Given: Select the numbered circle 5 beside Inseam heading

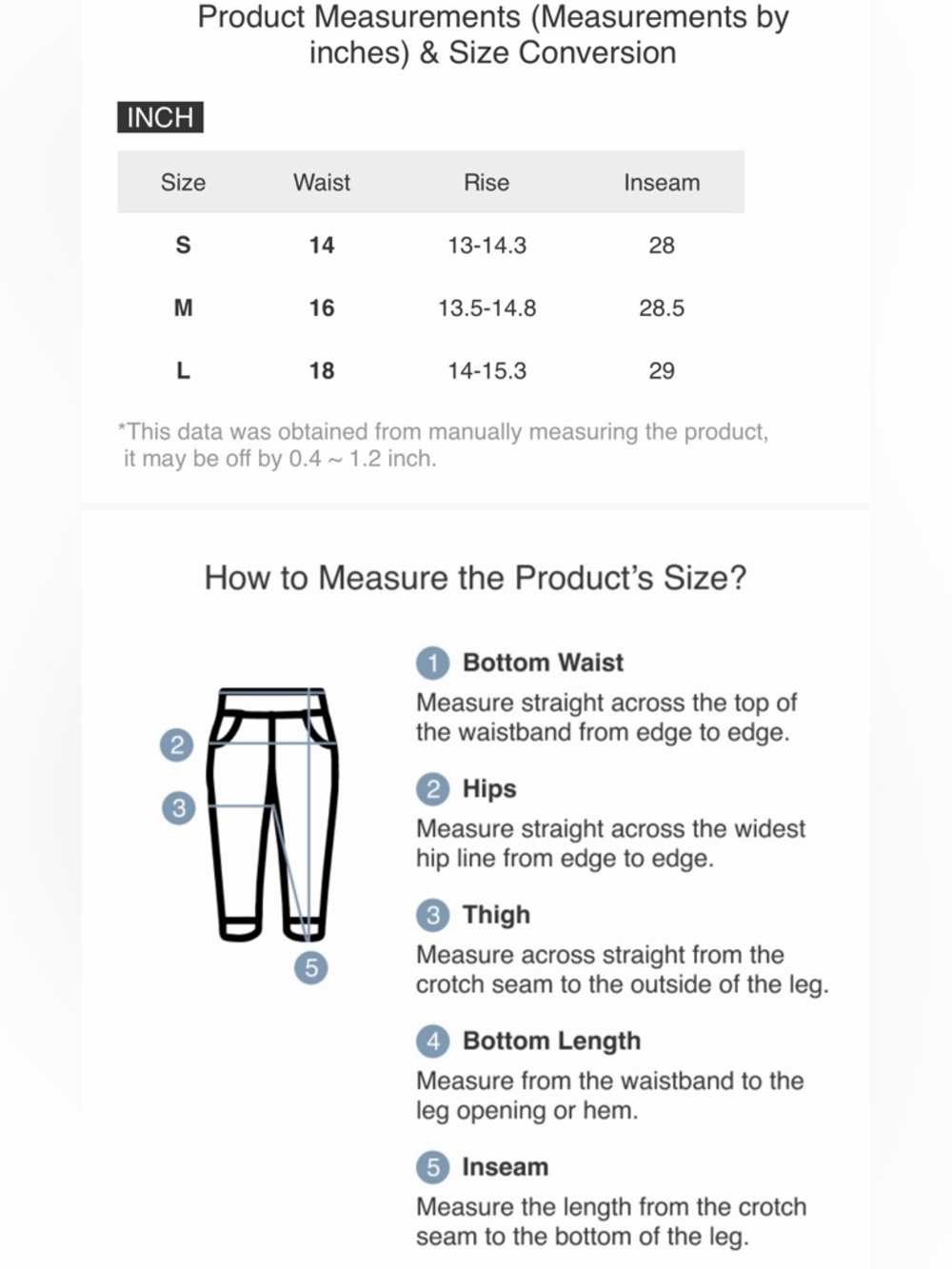Looking at the screenshot, I should click(x=432, y=1167).
